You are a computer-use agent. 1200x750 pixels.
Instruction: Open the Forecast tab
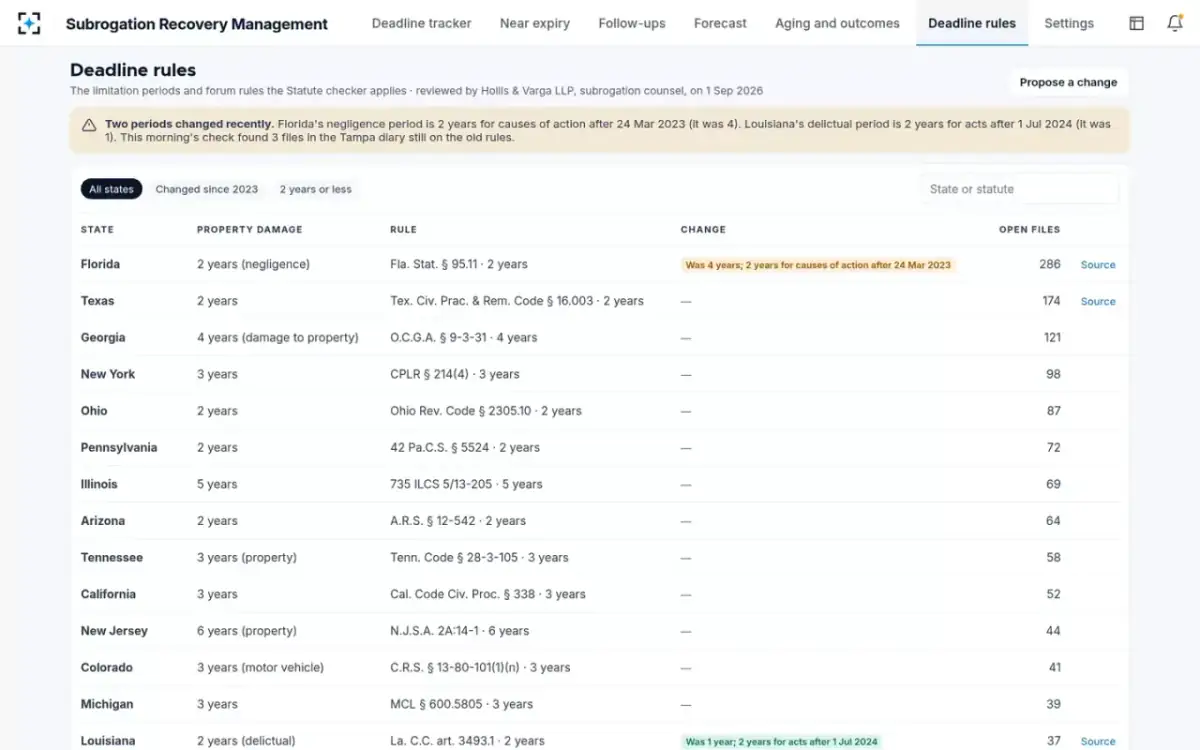720,23
